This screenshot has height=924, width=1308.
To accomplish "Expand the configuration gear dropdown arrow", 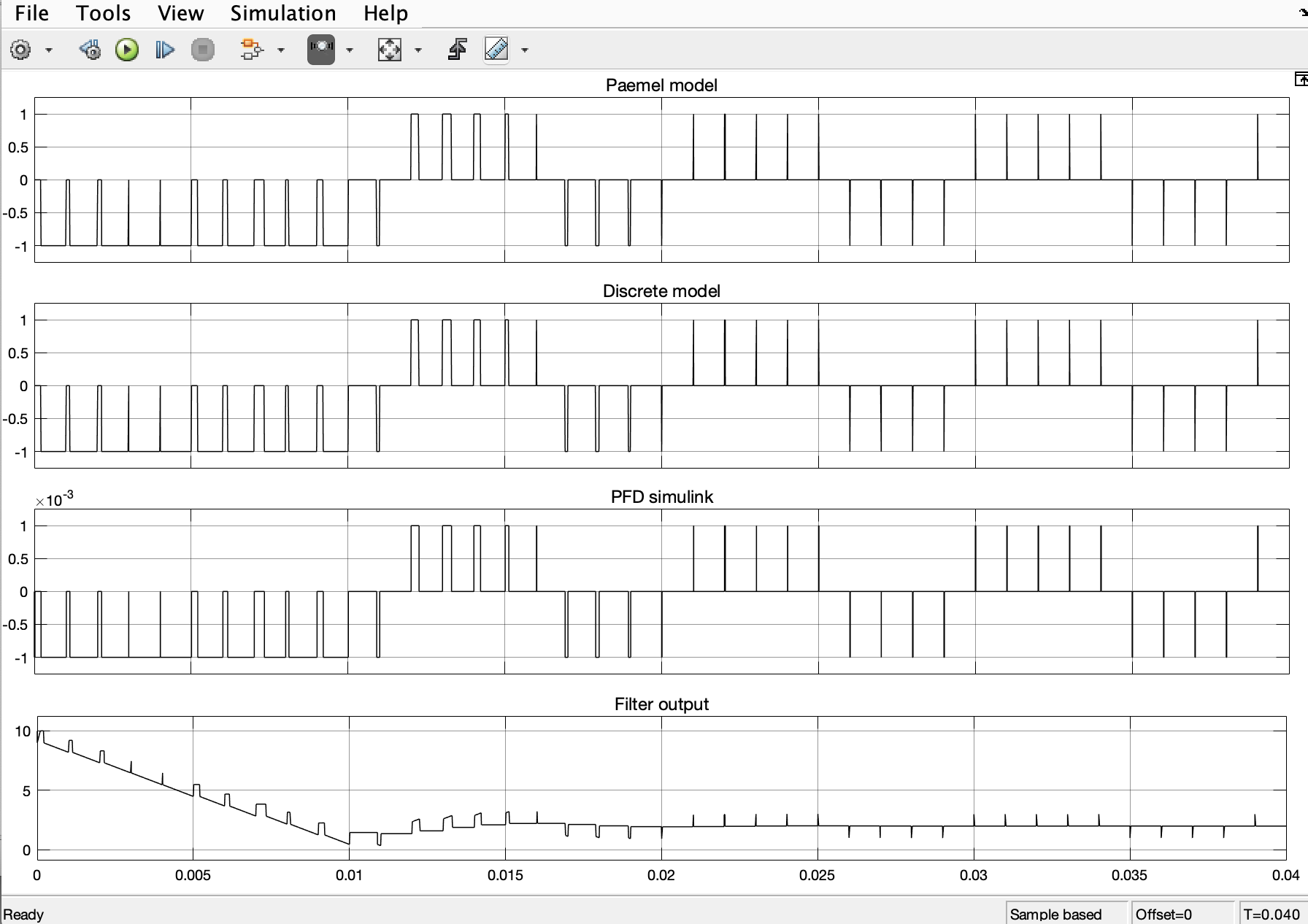I will [49, 50].
